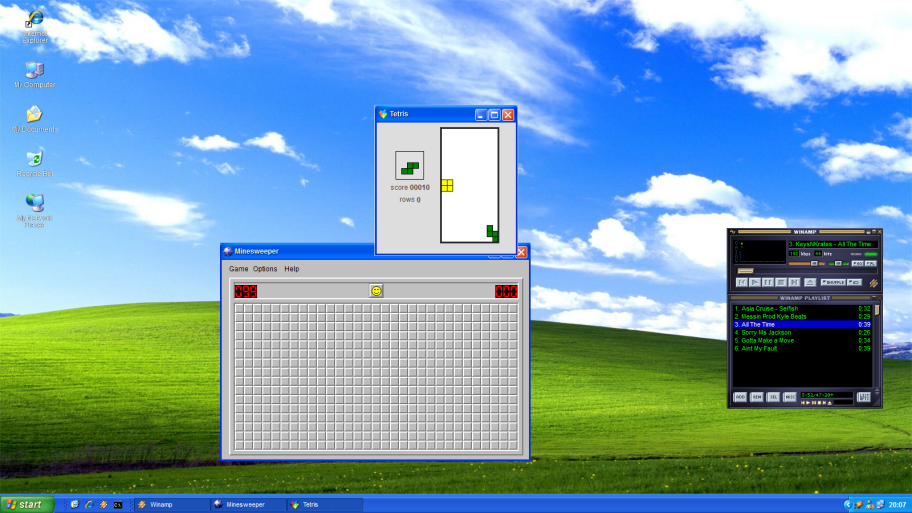The height and width of the screenshot is (513, 912).
Task: Open command prompt quick launch icon
Action: point(118,505)
